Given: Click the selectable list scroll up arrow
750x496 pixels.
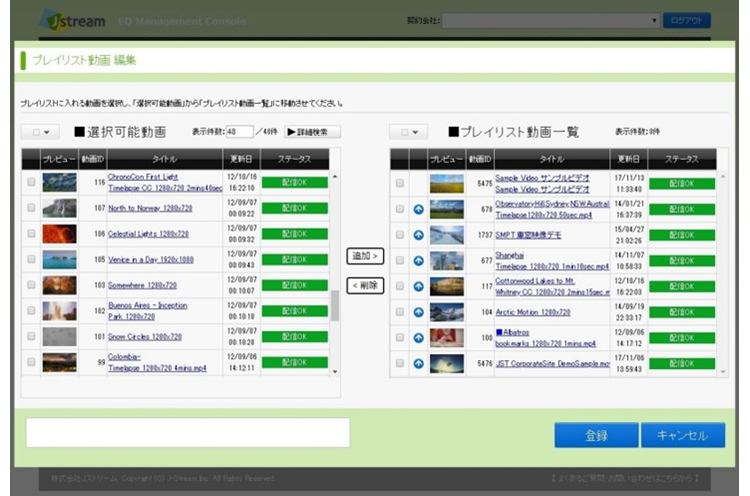Looking at the screenshot, I should tap(335, 176).
